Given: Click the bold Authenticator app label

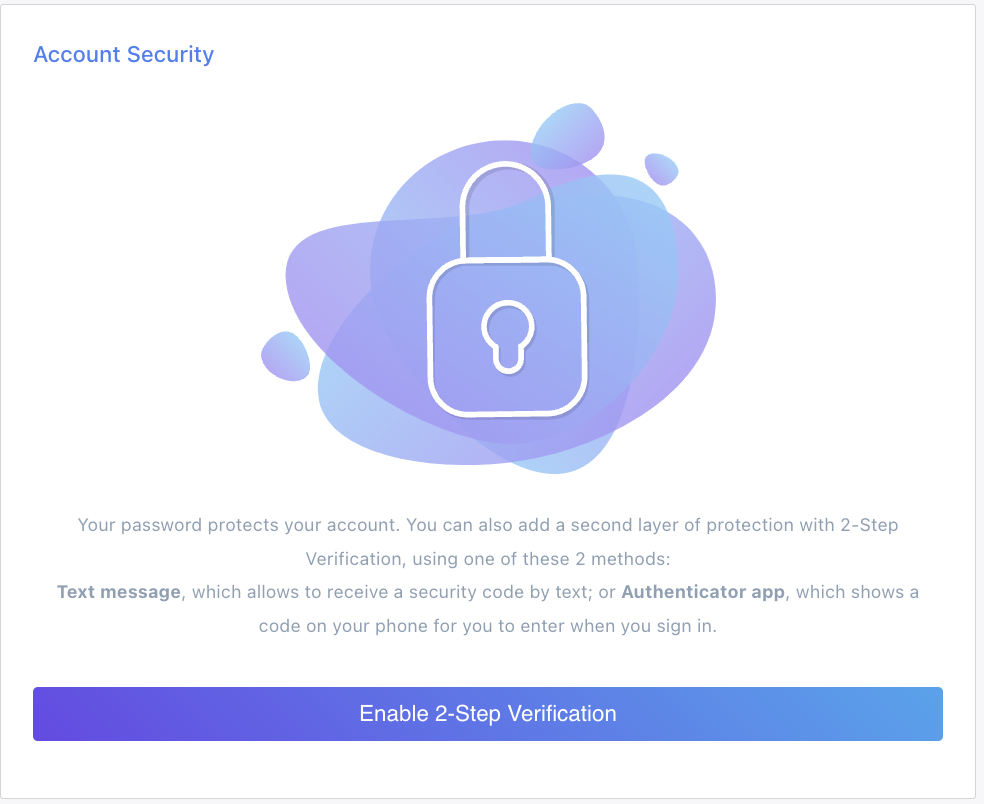Looking at the screenshot, I should tap(703, 592).
